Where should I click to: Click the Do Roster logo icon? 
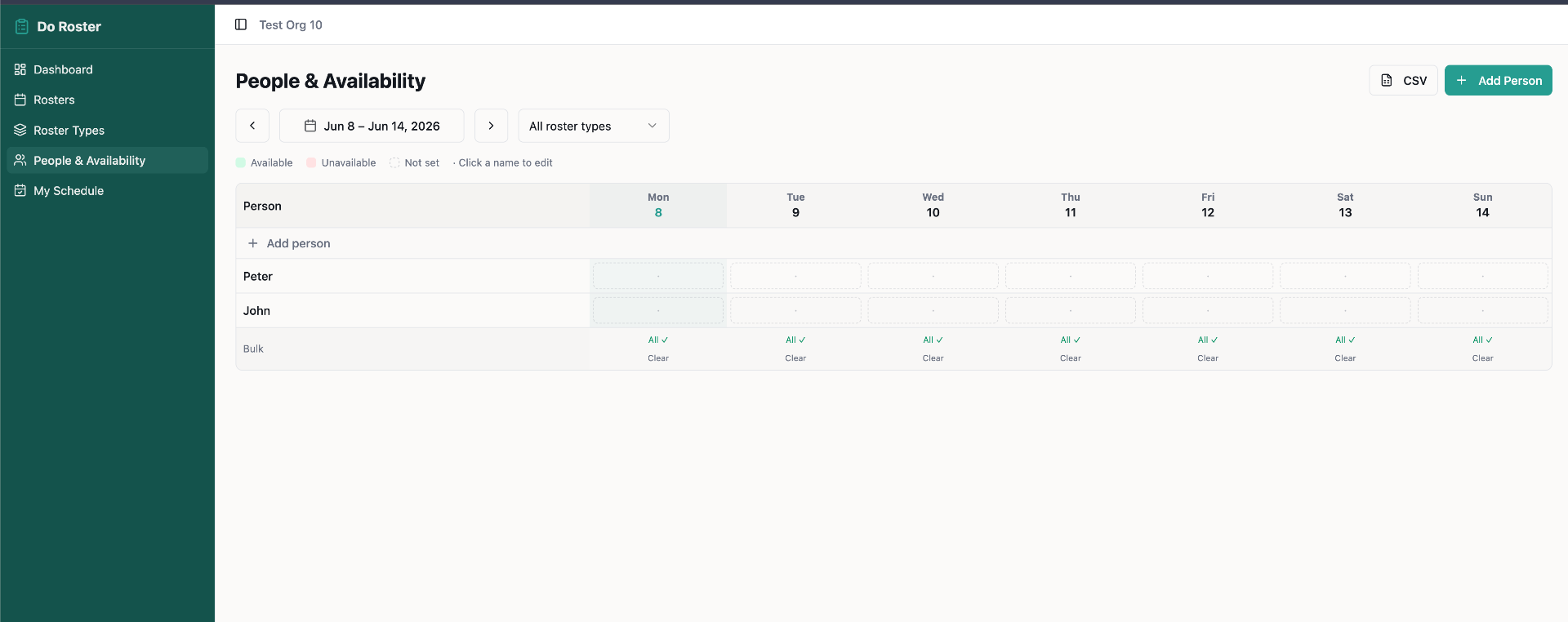pos(22,26)
